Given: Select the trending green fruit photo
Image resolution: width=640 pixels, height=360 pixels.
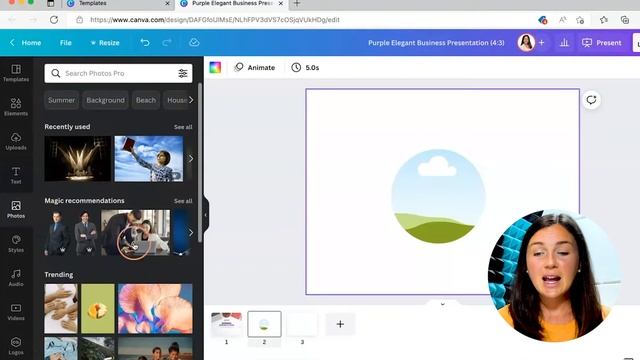Looking at the screenshot, I should click(x=98, y=309).
